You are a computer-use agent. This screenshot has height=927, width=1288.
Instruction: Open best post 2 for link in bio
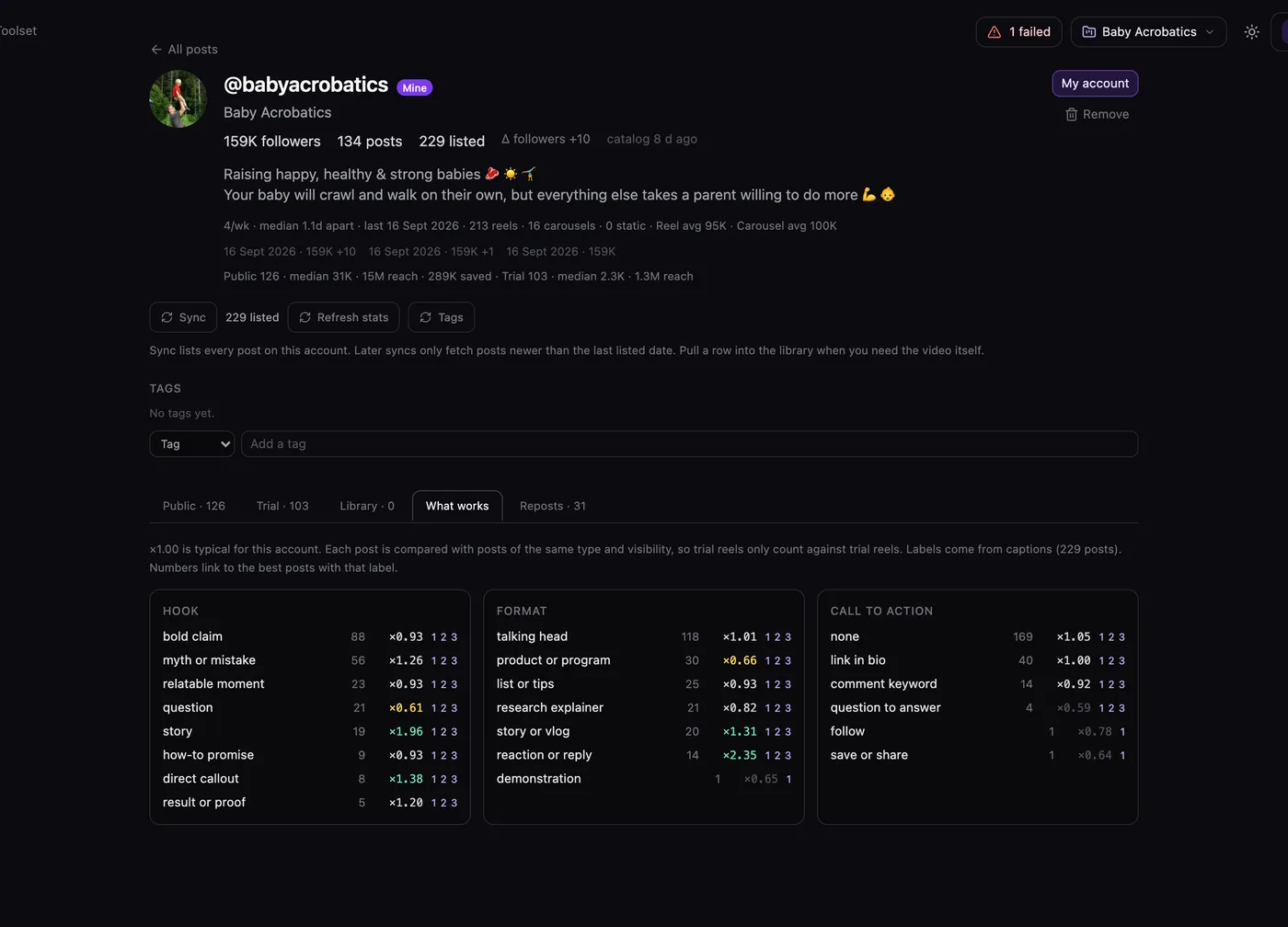[x=1111, y=661]
